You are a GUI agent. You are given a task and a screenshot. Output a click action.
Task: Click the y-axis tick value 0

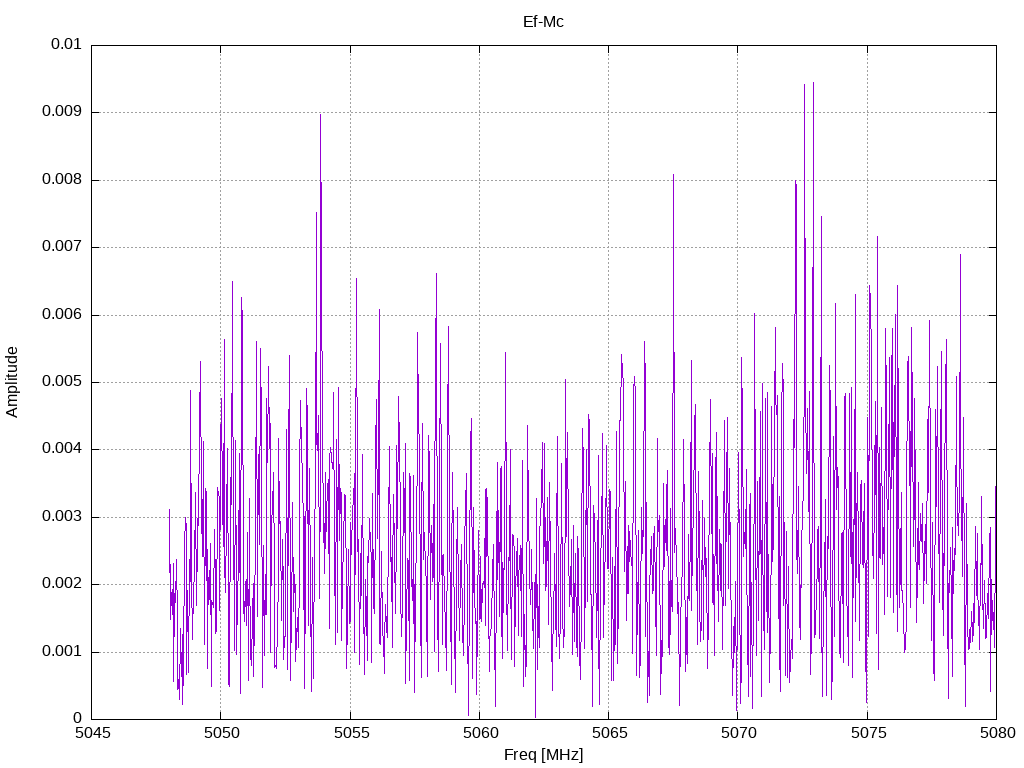click(x=77, y=719)
